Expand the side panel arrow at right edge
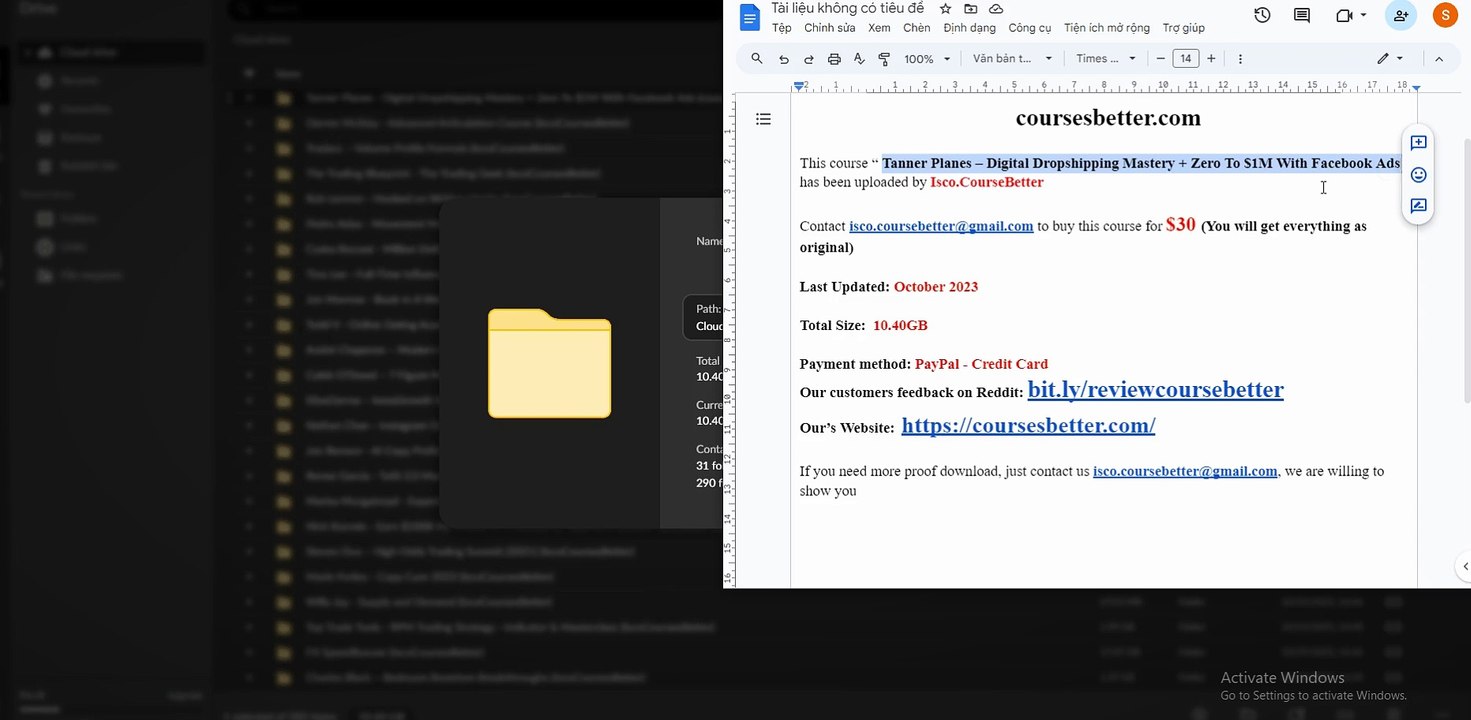This screenshot has width=1471, height=720. click(x=1464, y=566)
